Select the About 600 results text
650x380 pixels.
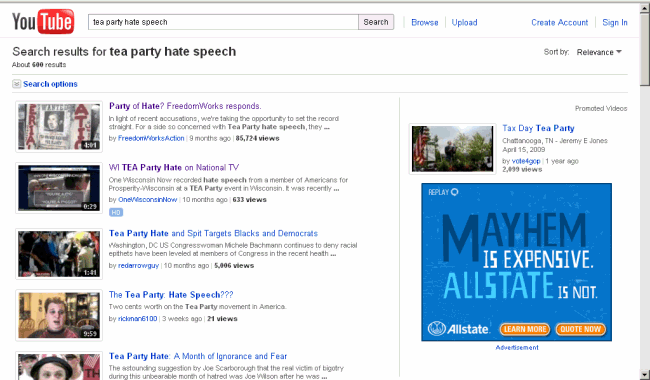[x=39, y=65]
